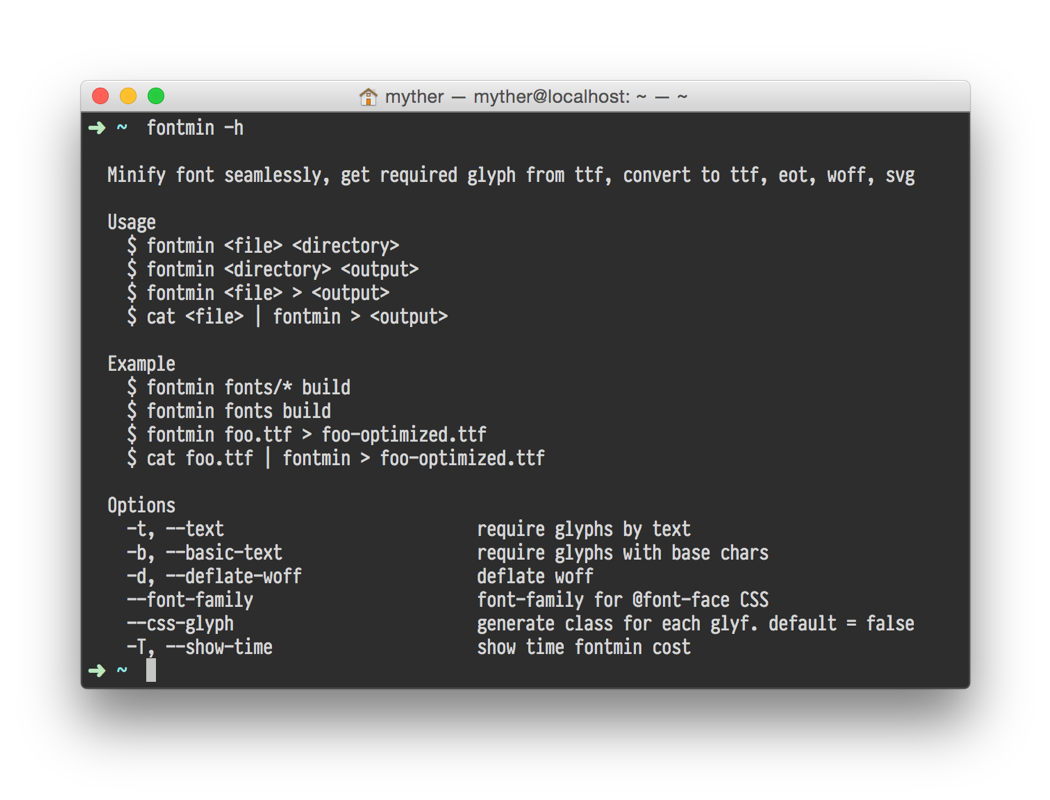Click the blinking terminal cursor
The image size is (1050, 800).
150,670
